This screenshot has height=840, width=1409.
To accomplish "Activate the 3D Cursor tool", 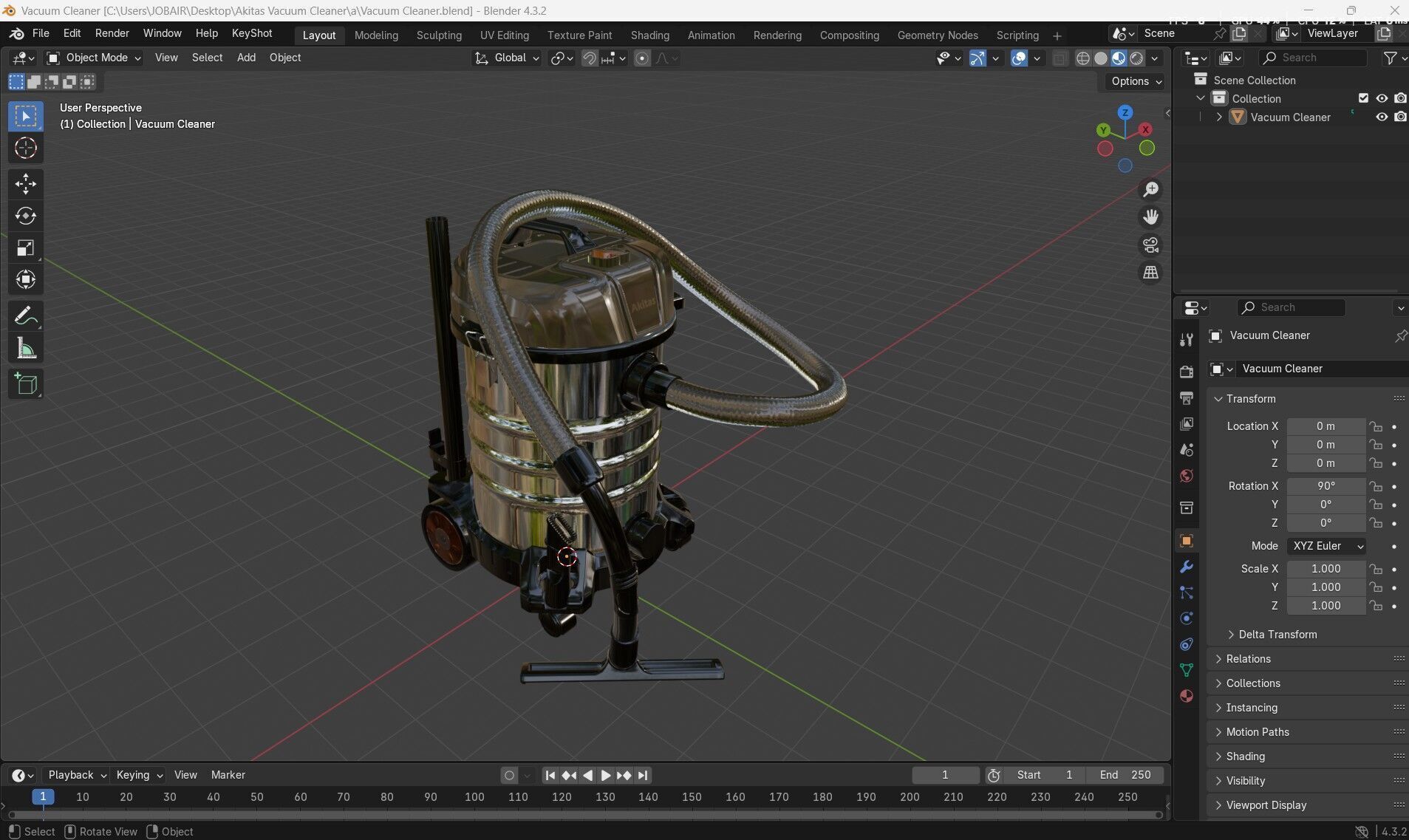I will click(x=26, y=148).
